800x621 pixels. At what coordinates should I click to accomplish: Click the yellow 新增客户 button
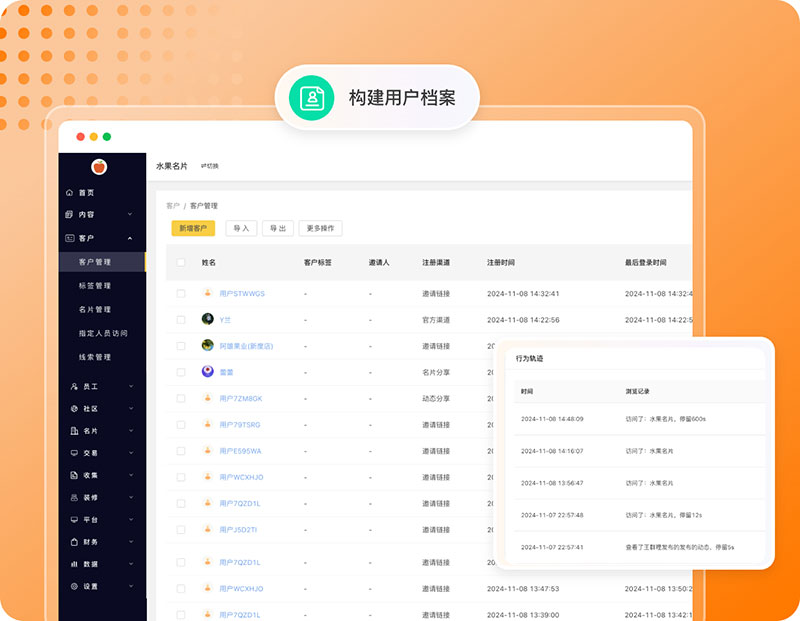pos(193,229)
